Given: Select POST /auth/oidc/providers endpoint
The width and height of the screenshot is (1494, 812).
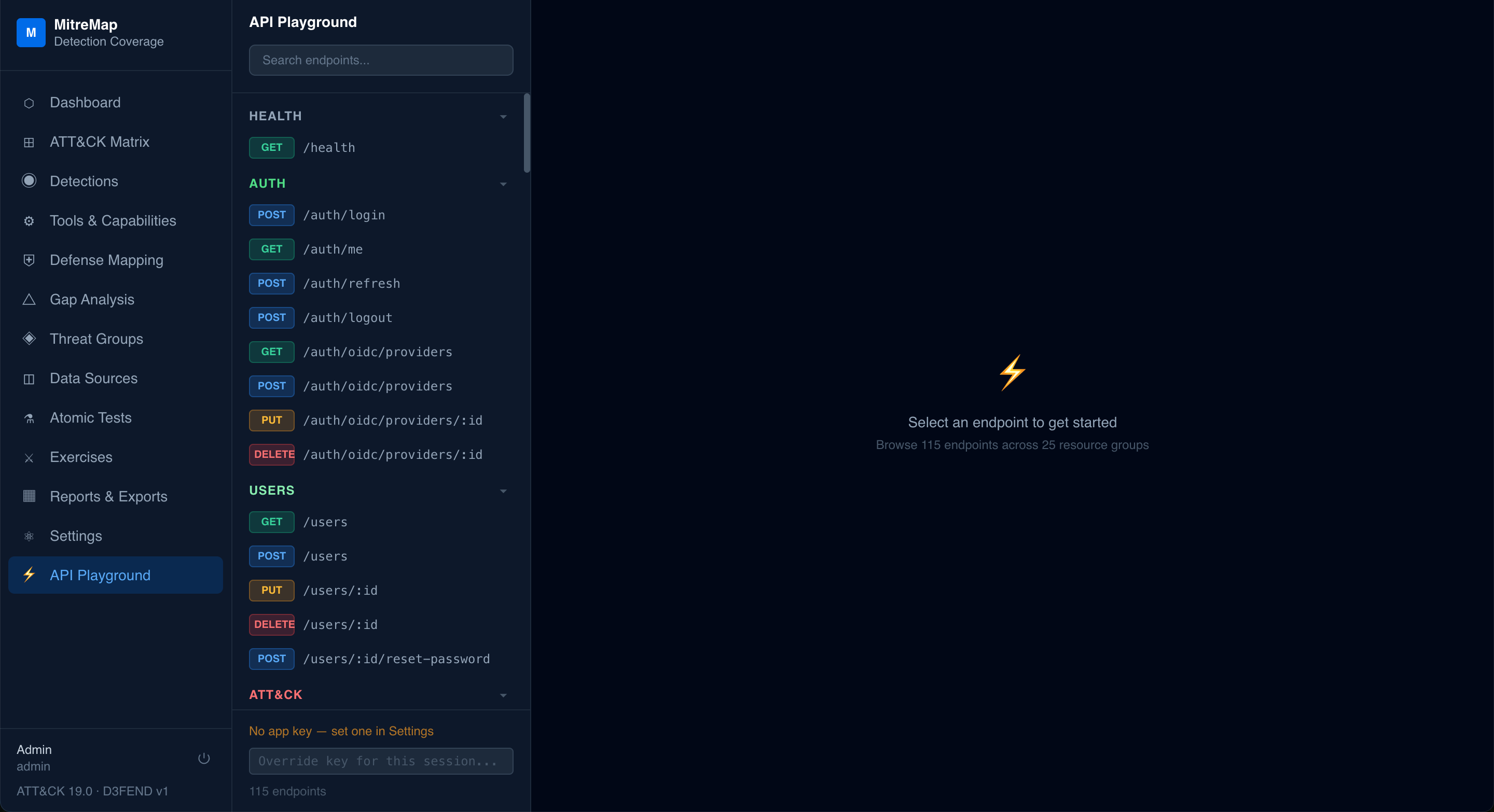Looking at the screenshot, I should pyautogui.click(x=381, y=386).
